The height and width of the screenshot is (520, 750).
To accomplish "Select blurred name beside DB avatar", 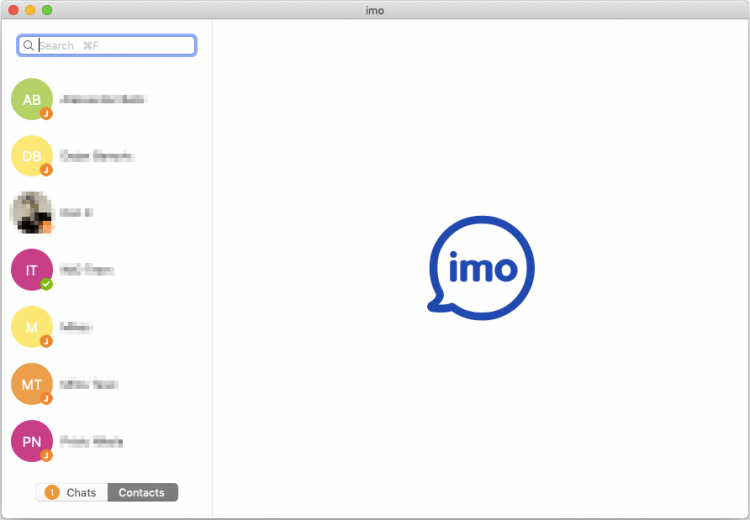I will pyautogui.click(x=97, y=156).
